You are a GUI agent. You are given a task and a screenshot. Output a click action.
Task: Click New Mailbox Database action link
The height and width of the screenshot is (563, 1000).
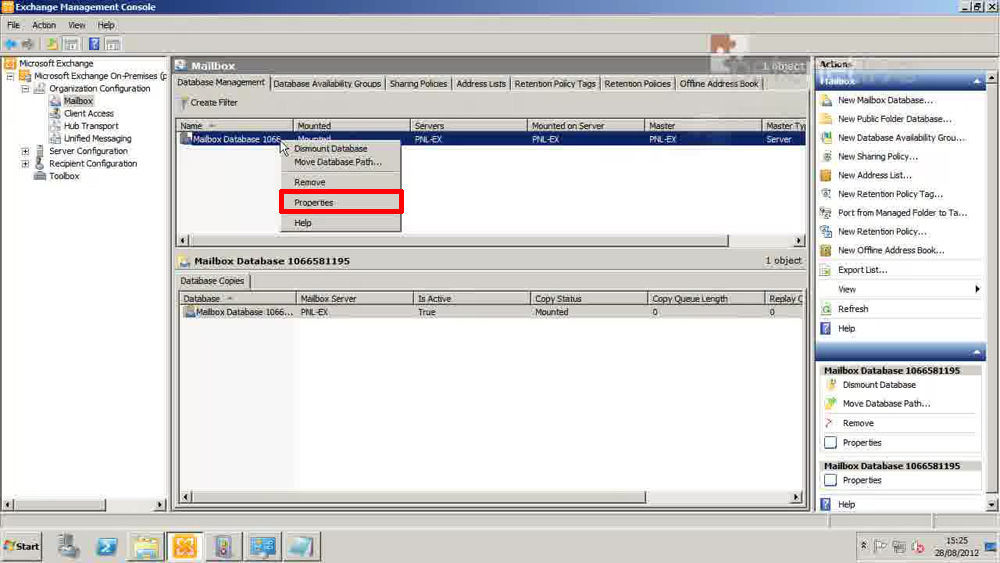point(885,100)
